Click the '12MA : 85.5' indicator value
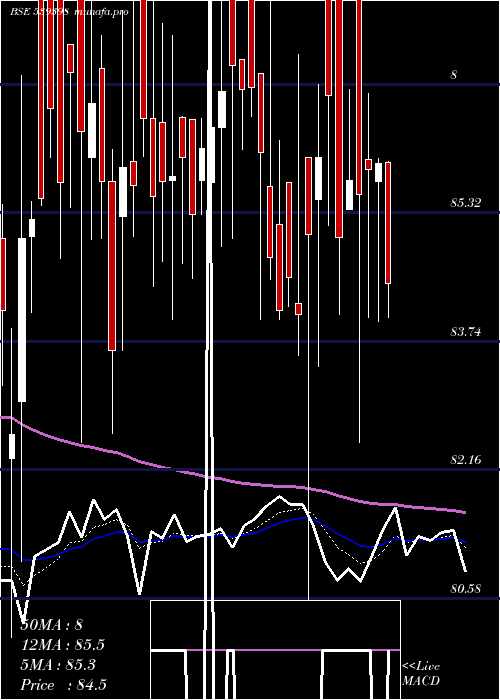The height and width of the screenshot is (700, 500). (x=63, y=645)
